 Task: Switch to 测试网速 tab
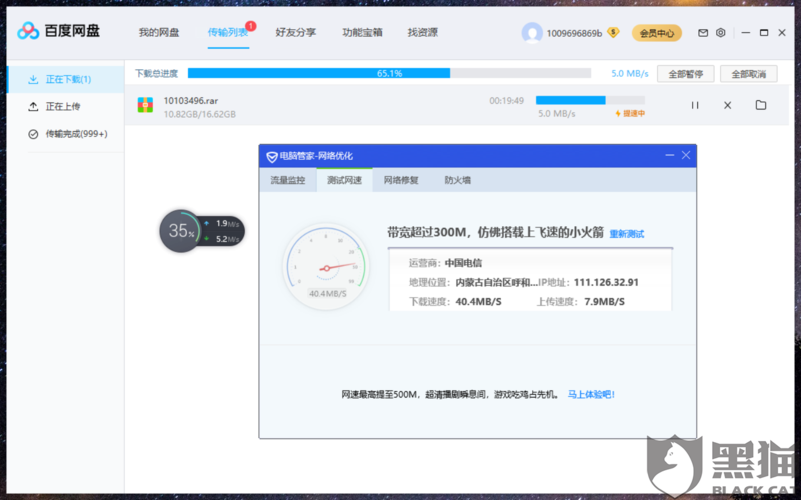(344, 180)
